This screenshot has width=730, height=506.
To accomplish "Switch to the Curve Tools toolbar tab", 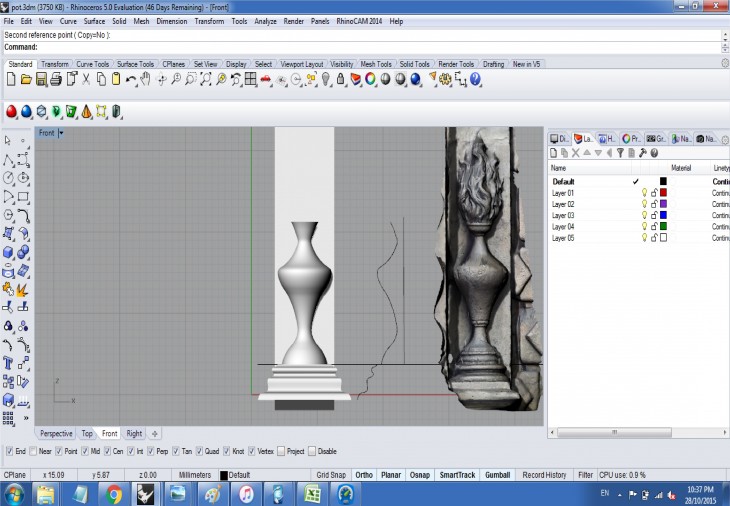I will pos(93,64).
